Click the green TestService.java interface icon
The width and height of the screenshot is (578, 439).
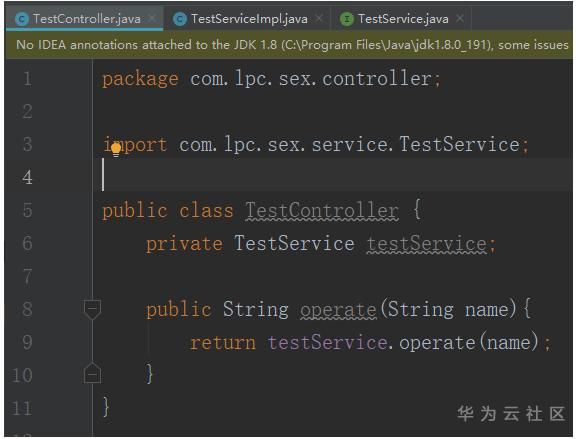coord(347,19)
